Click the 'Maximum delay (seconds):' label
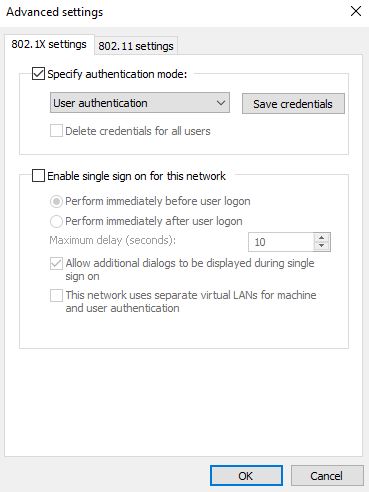 tap(113, 240)
